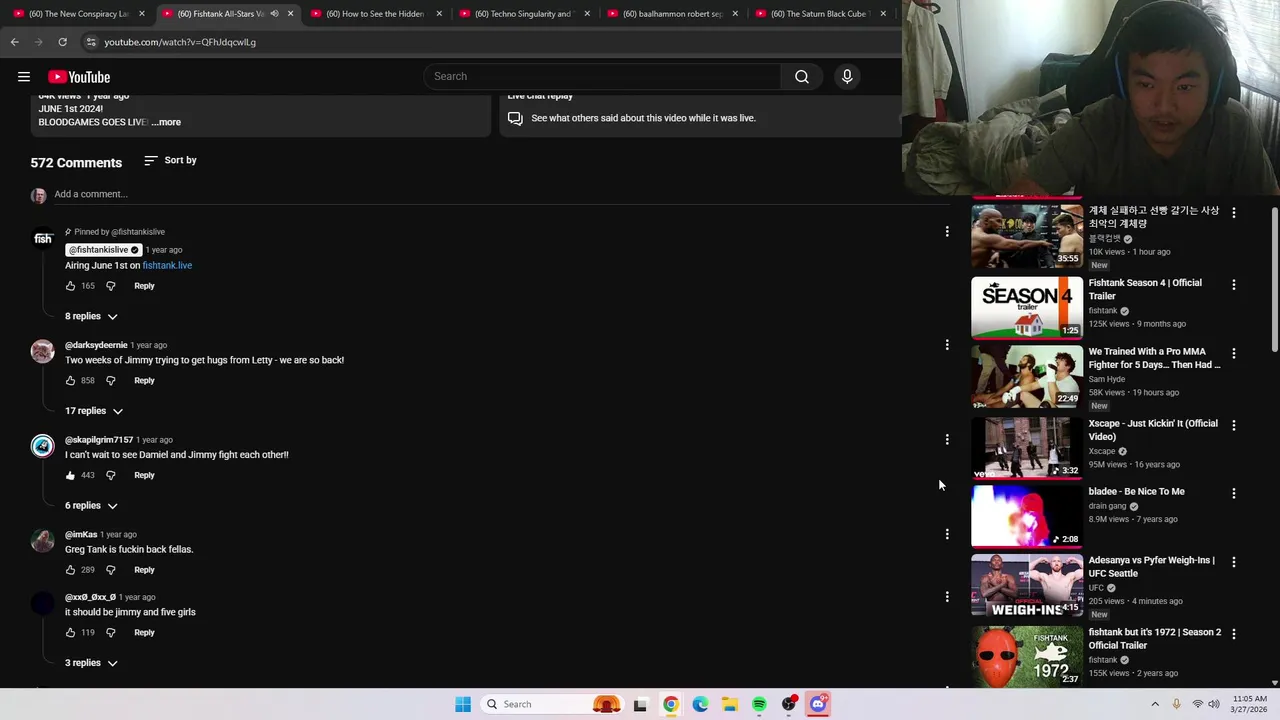Mute the Fishtank tab audio icon
Image resolution: width=1280 pixels, height=720 pixels.
(274, 14)
